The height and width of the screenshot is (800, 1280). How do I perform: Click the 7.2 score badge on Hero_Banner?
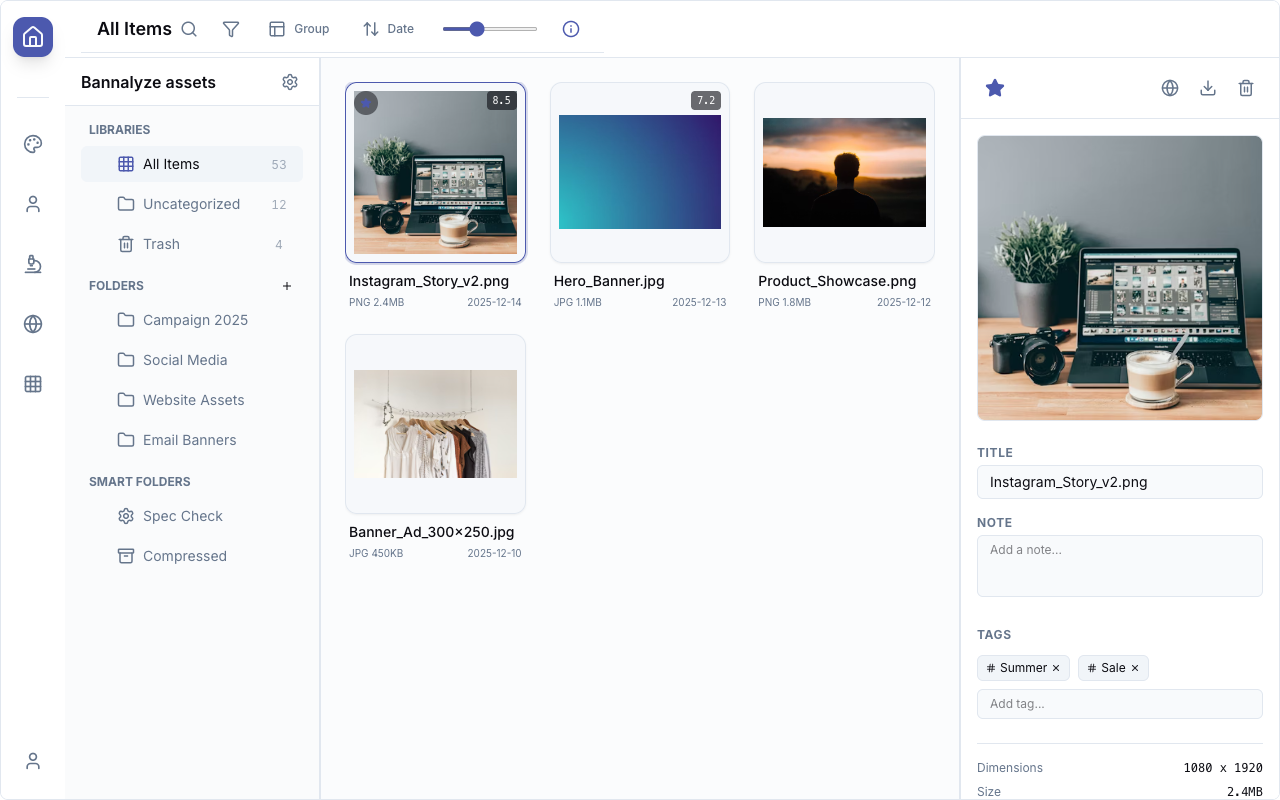706,100
